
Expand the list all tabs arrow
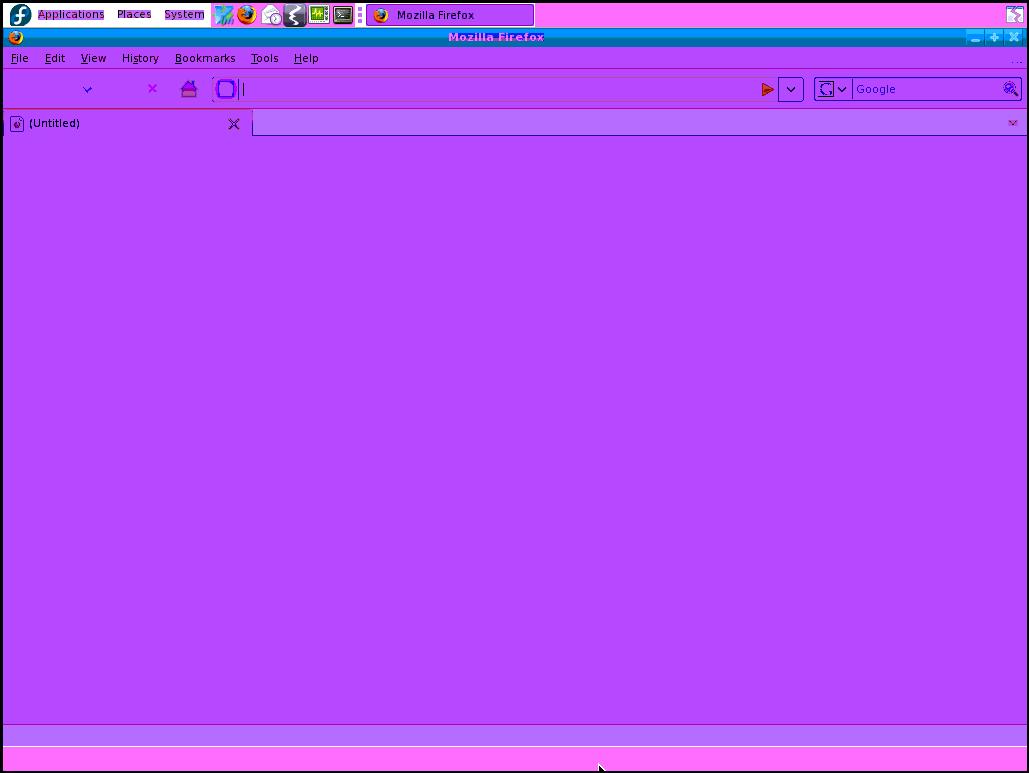pos(1012,123)
